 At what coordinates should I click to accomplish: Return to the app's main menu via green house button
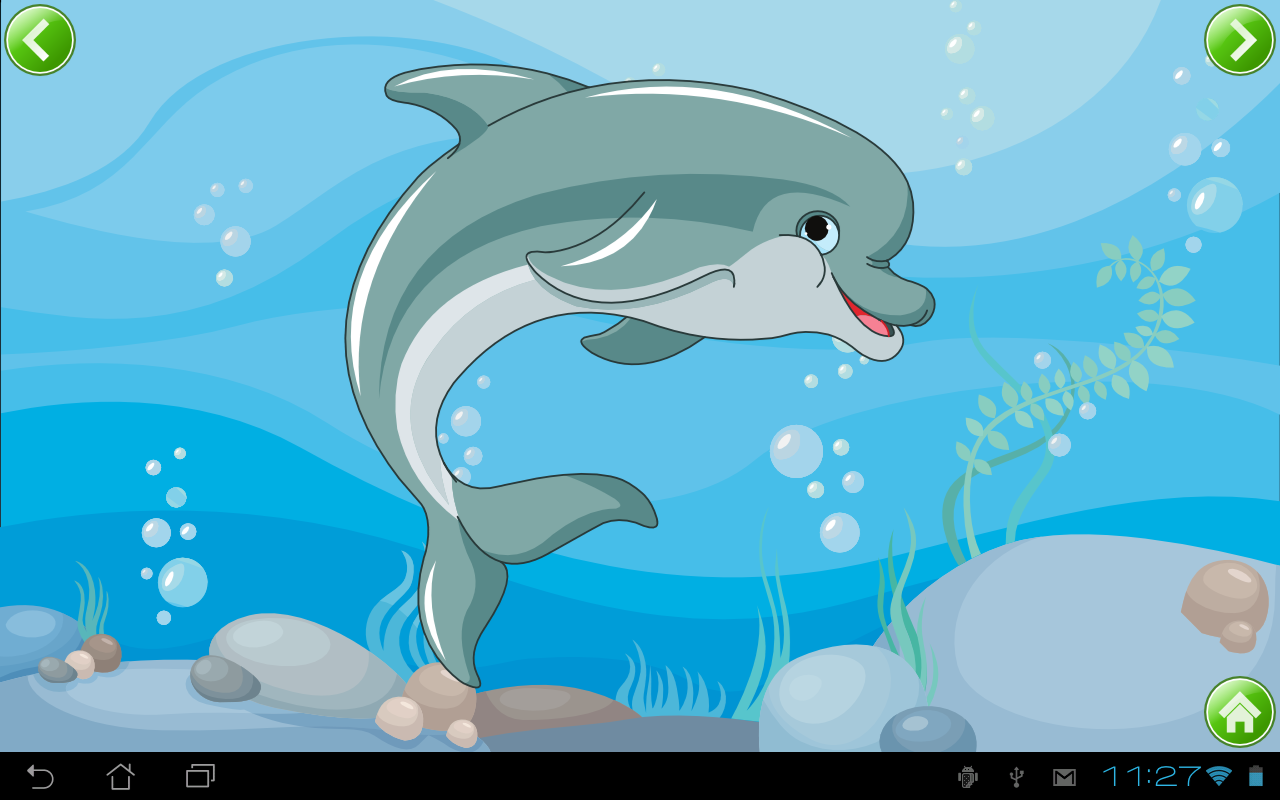click(x=1240, y=712)
